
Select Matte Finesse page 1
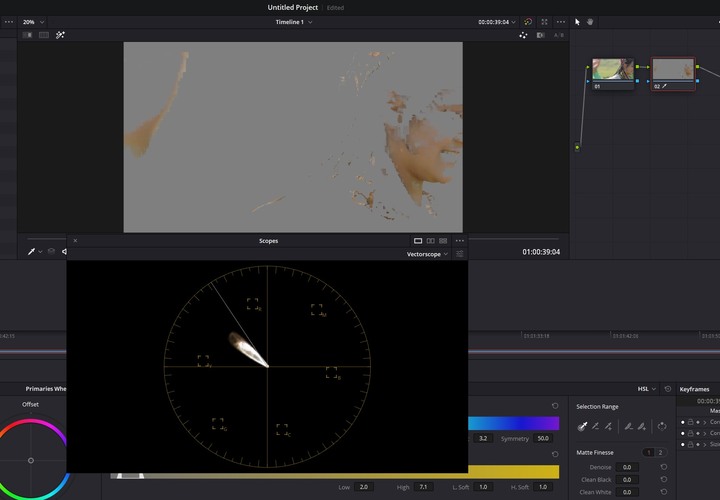(x=648, y=452)
